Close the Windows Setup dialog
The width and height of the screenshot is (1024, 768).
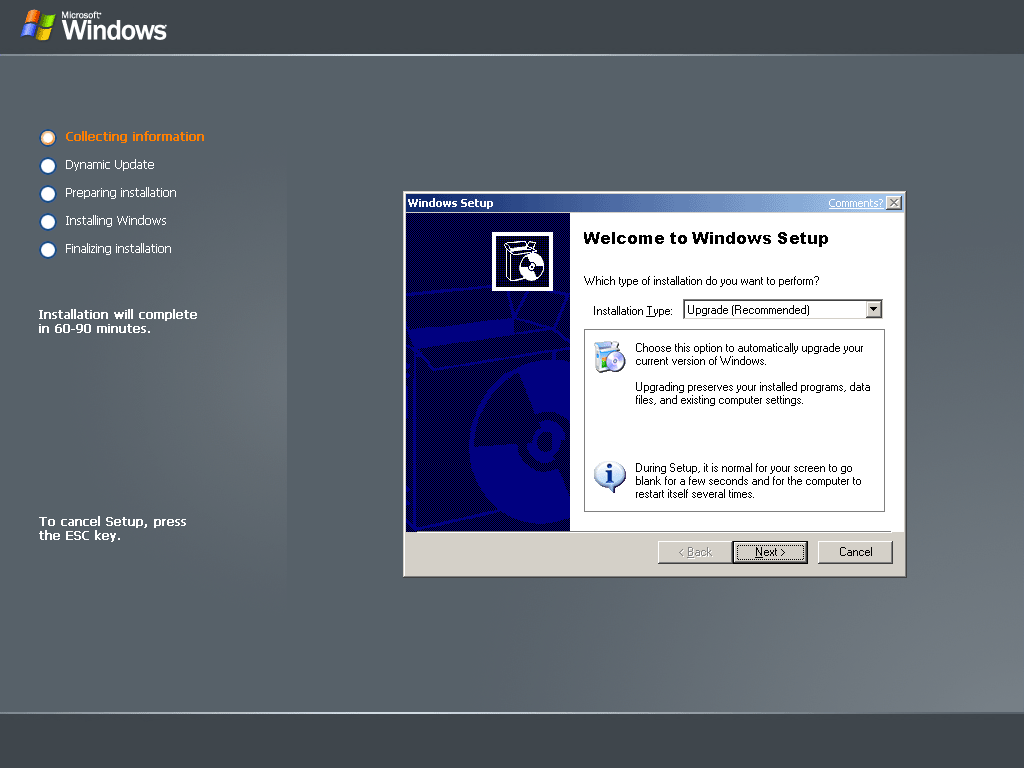coord(894,203)
